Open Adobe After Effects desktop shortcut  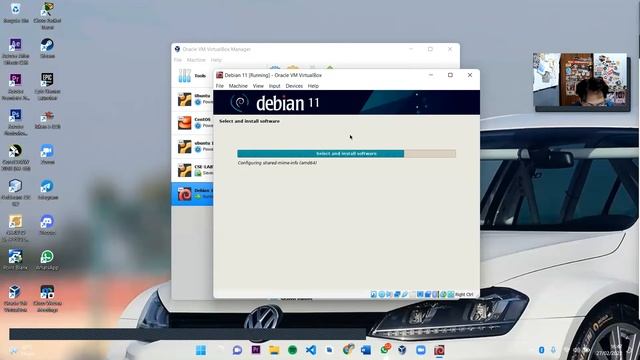16,51
